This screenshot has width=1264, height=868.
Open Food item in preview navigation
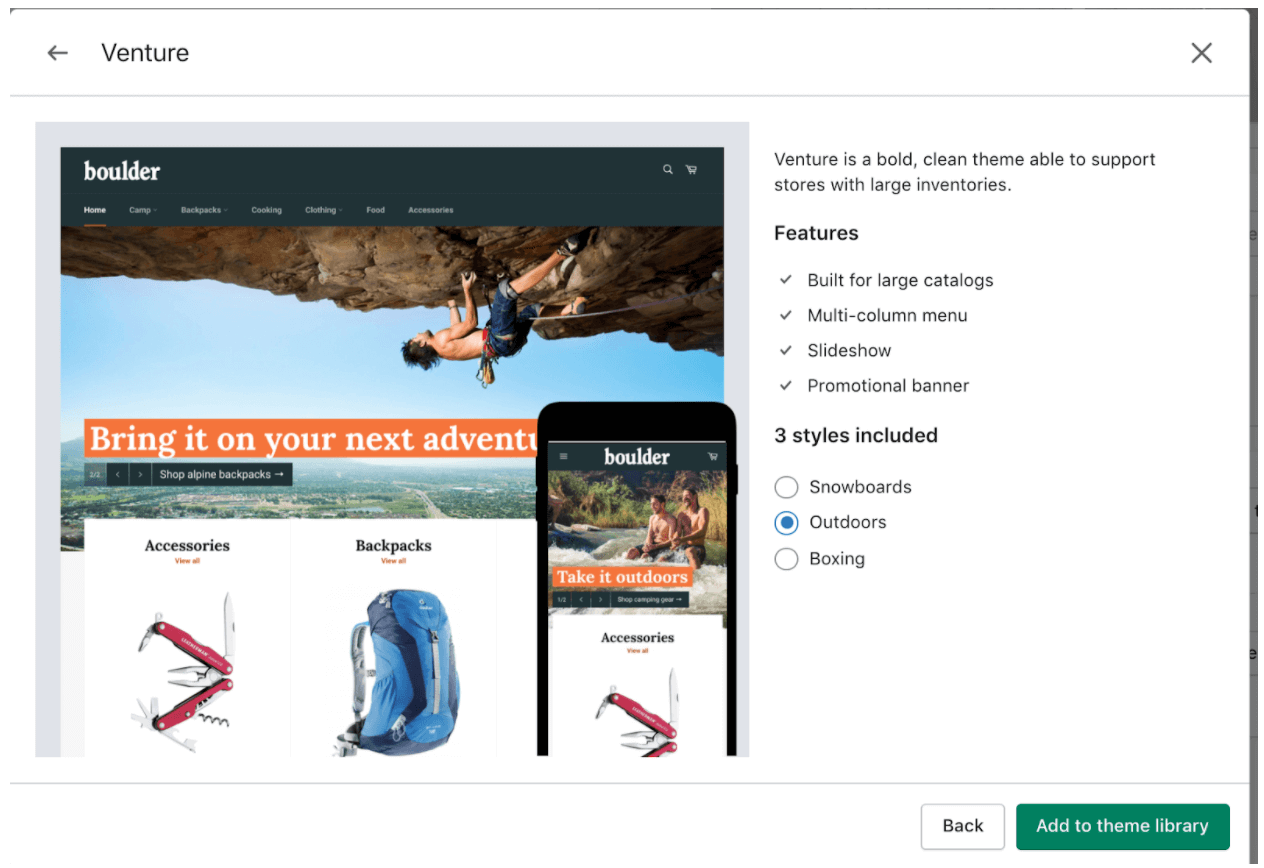pos(375,210)
